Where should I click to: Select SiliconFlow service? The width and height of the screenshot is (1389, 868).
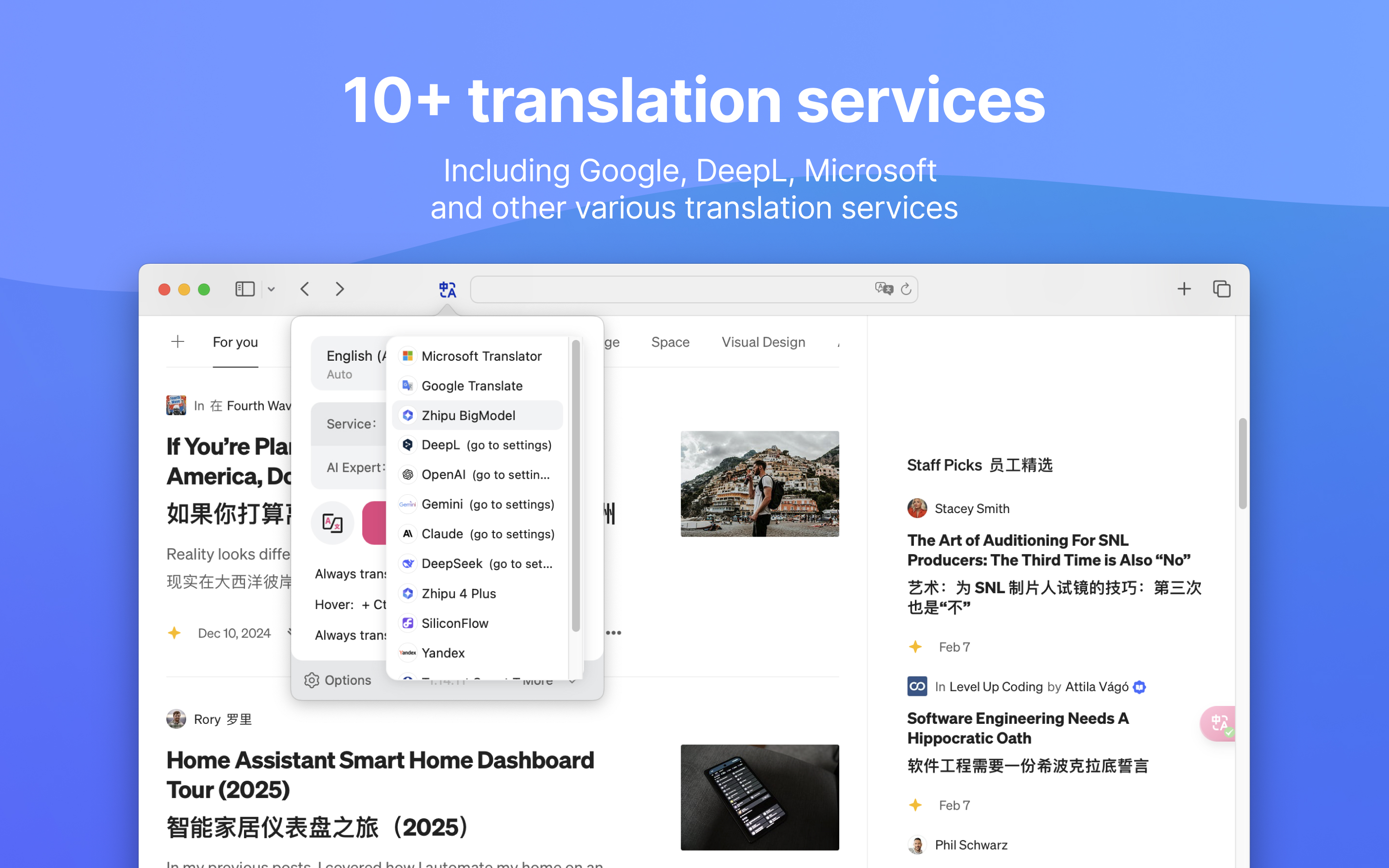tap(477, 624)
